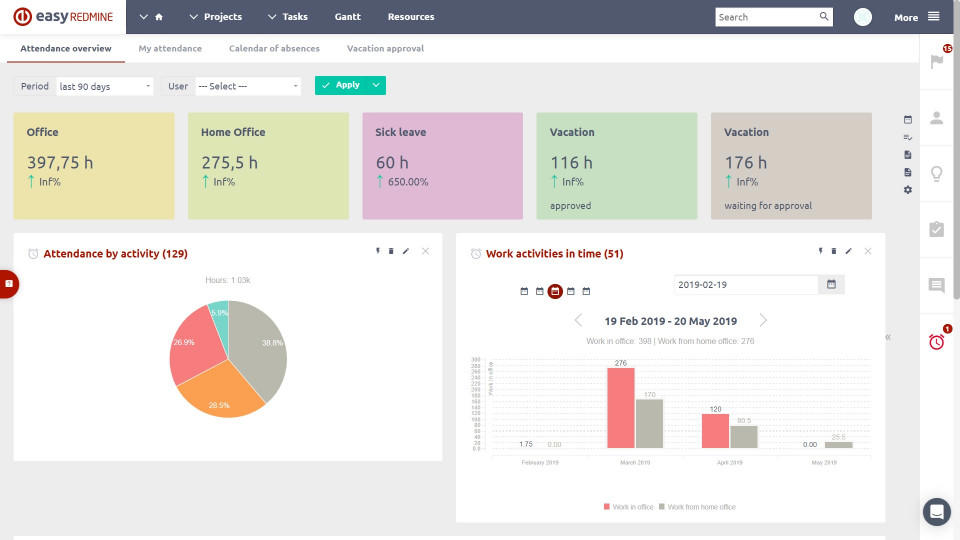
Task: Toggle the Work in office legend series
Action: (629, 507)
